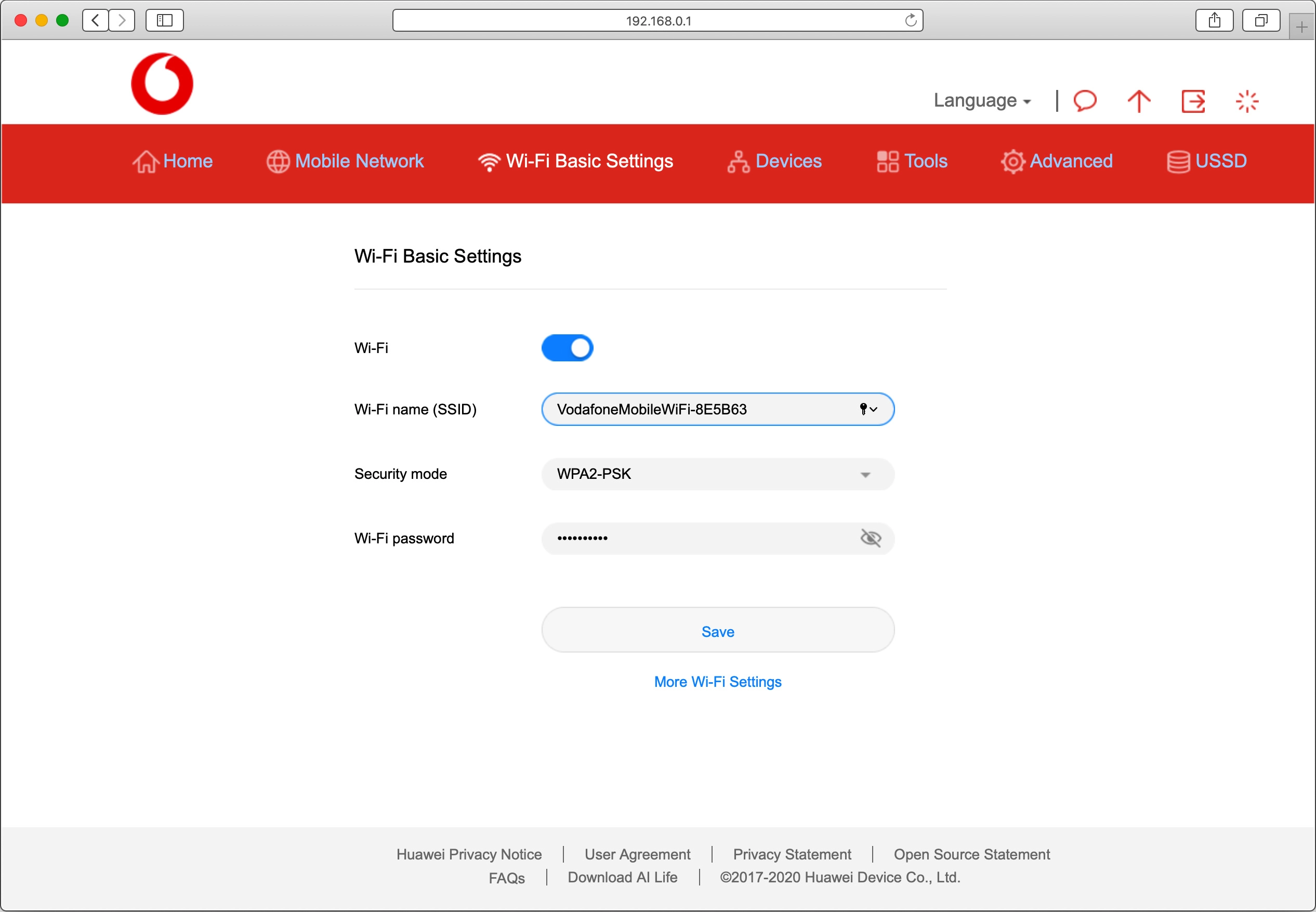Open the SMS messages speech bubble icon
The image size is (1316, 912).
tap(1085, 101)
